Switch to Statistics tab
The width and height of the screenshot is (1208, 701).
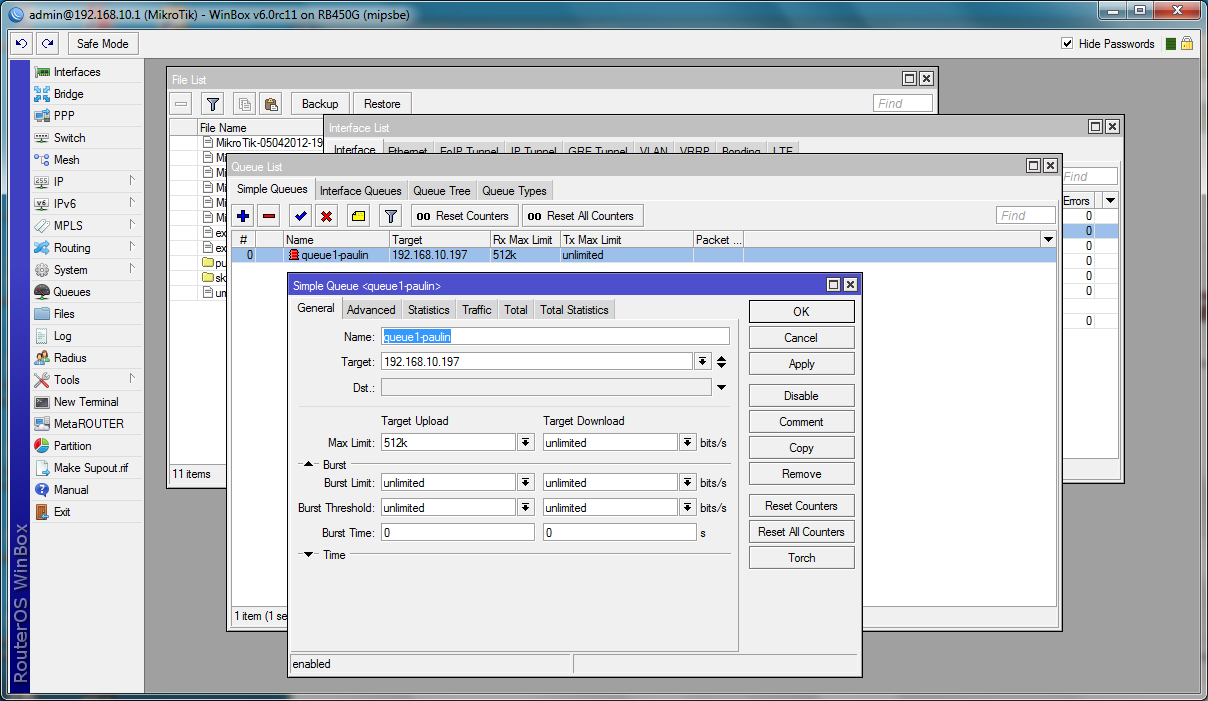[x=429, y=310]
